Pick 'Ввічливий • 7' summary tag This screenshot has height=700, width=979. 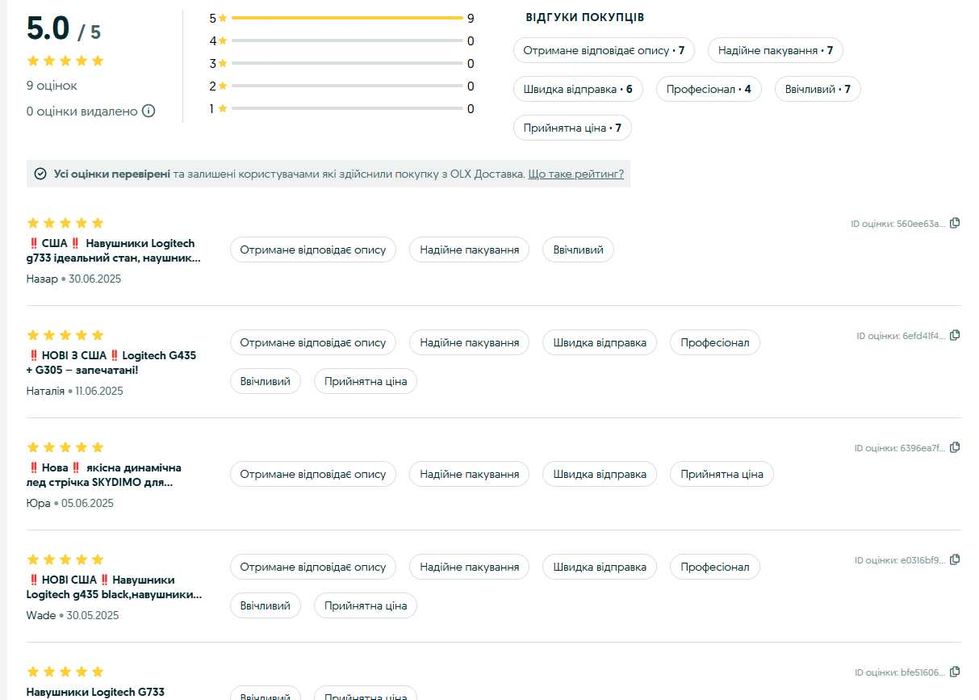(817, 89)
